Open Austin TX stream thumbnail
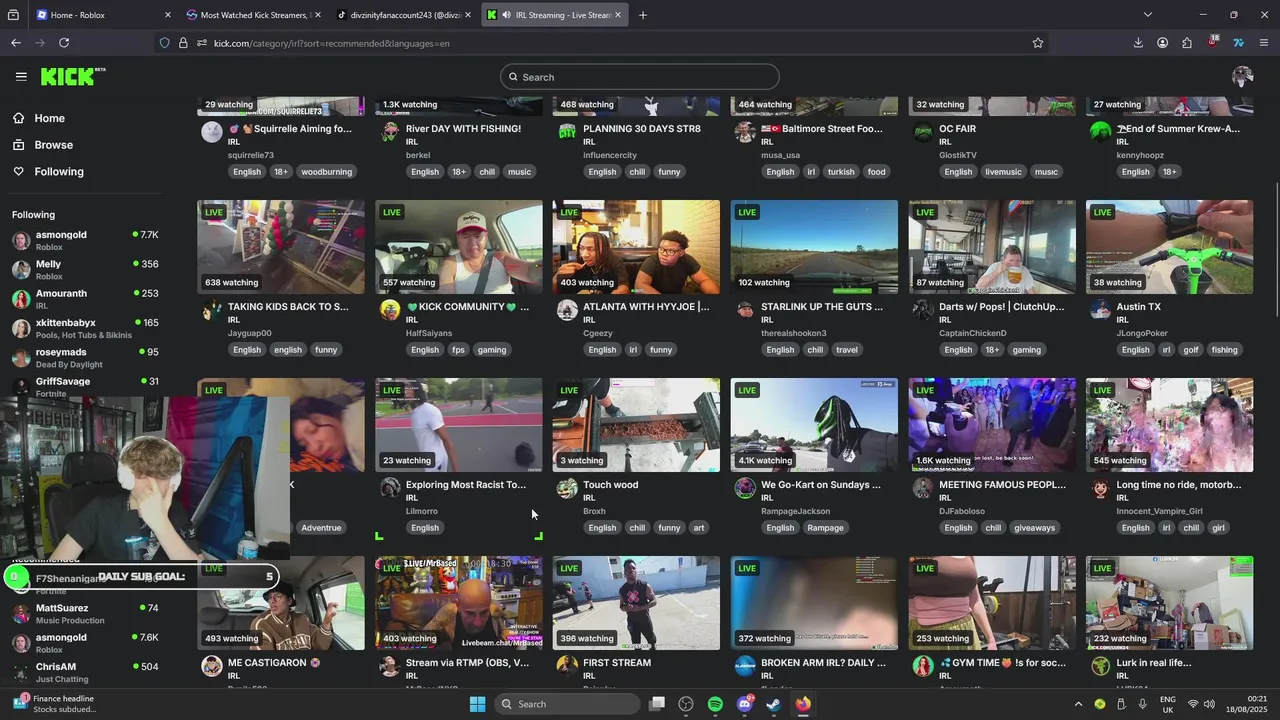Screen dimensions: 1280x720 click(x=1169, y=247)
